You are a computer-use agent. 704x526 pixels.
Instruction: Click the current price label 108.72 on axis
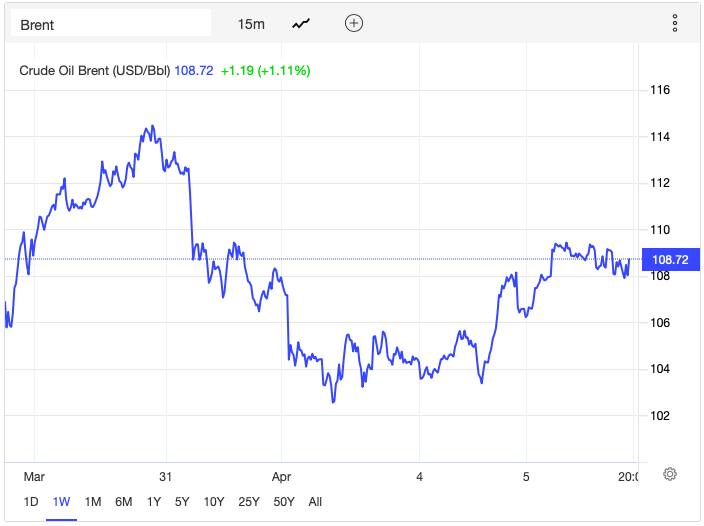pyautogui.click(x=670, y=259)
